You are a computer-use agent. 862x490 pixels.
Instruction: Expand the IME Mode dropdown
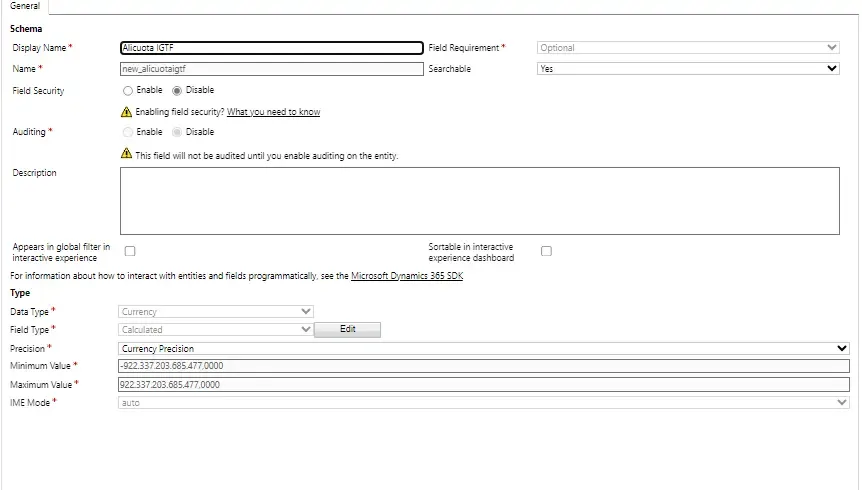click(x=483, y=402)
